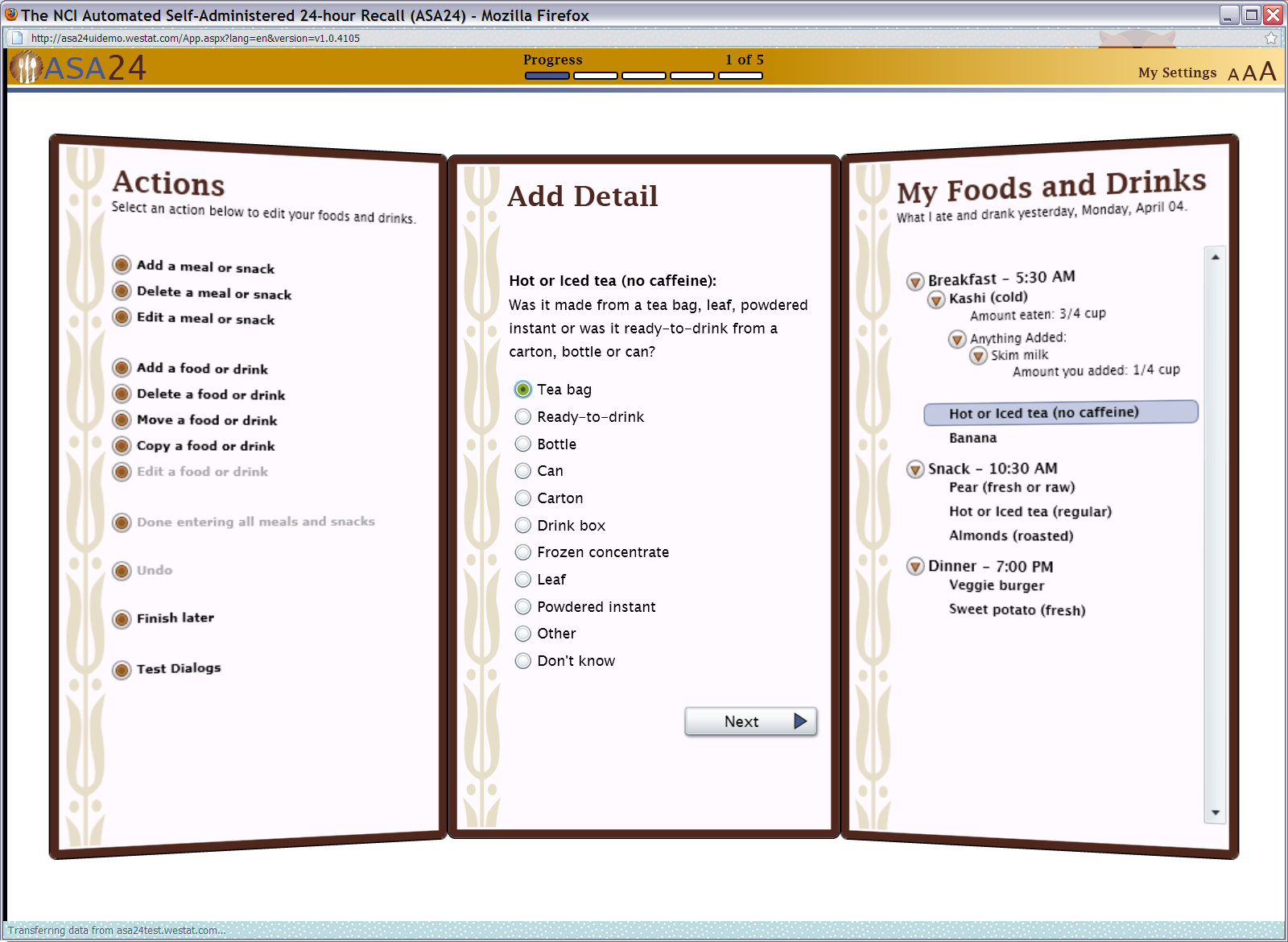Click the last progress step segment
This screenshot has height=942, width=1288.
[741, 76]
